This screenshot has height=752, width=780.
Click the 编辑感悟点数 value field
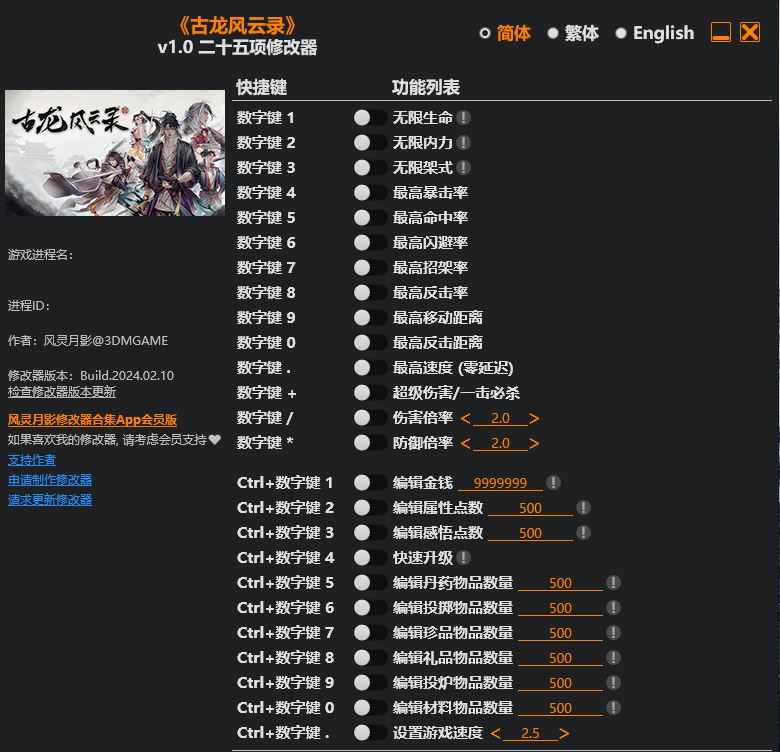530,533
